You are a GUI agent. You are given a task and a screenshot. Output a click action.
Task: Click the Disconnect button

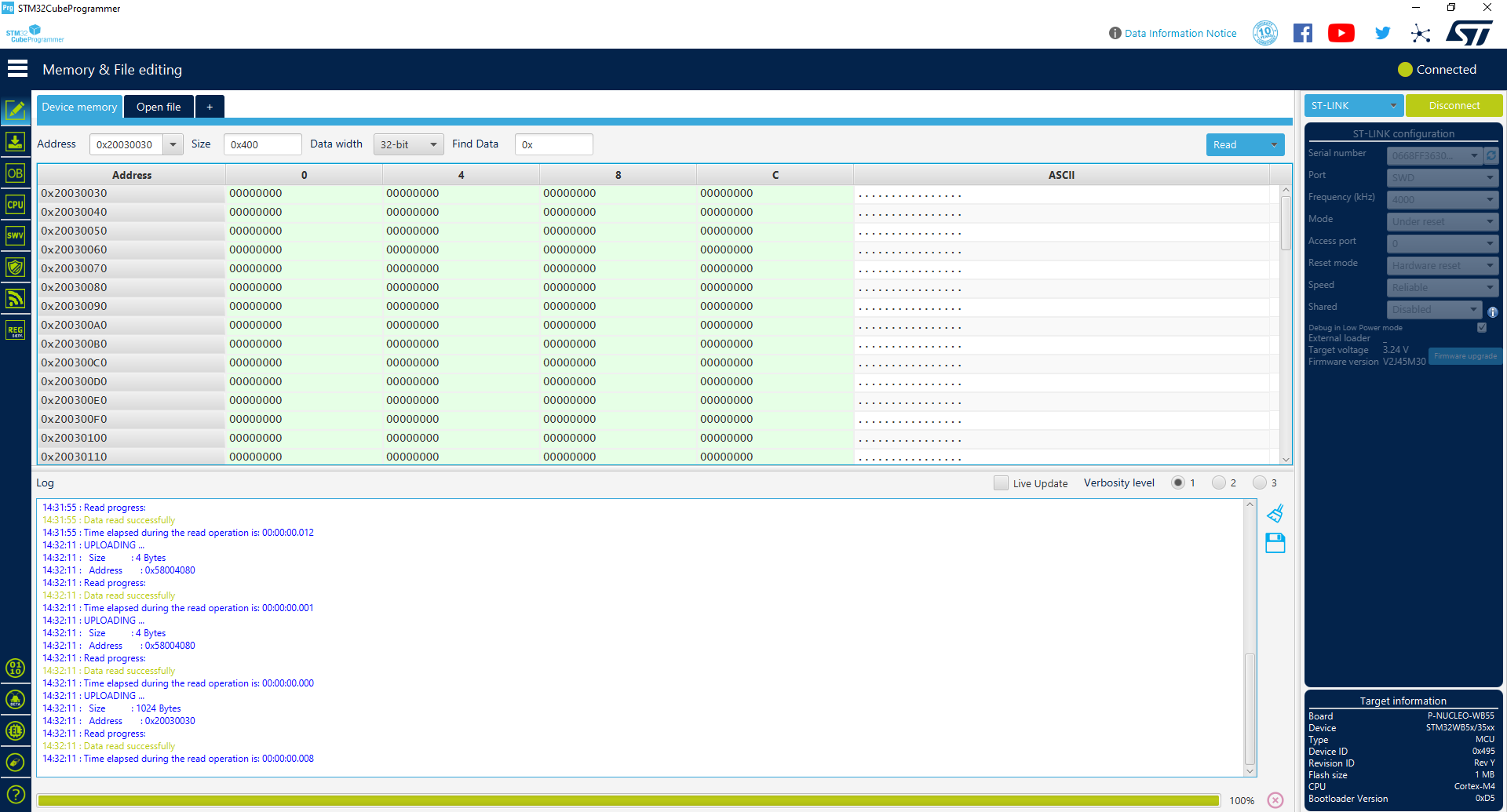coord(1454,104)
